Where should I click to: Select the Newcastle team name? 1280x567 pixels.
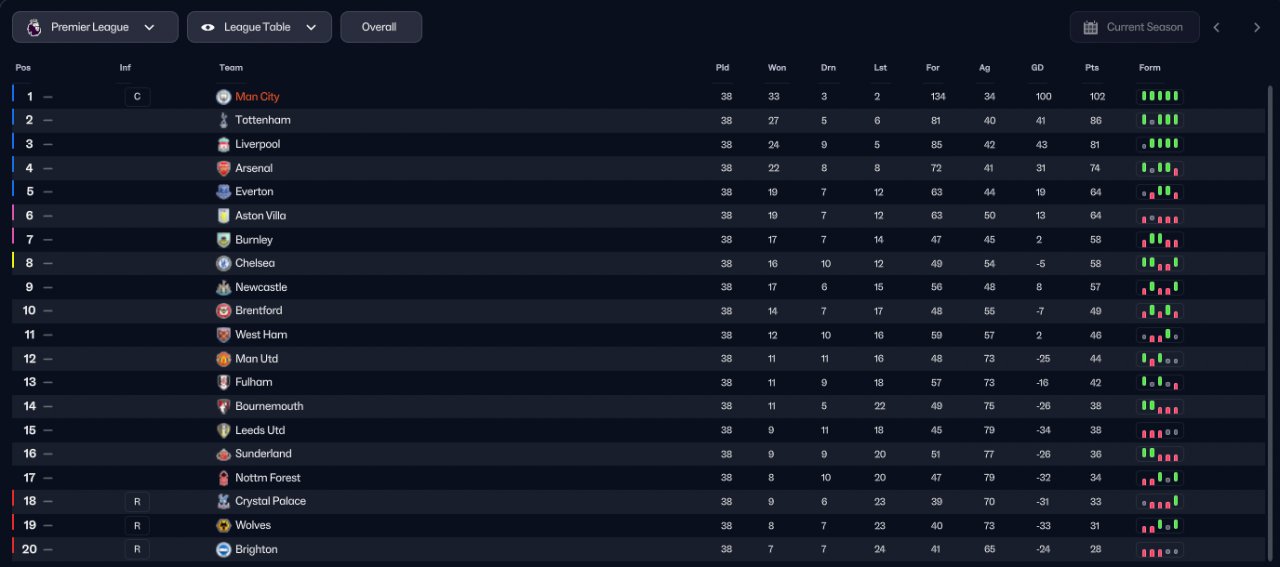click(261, 287)
